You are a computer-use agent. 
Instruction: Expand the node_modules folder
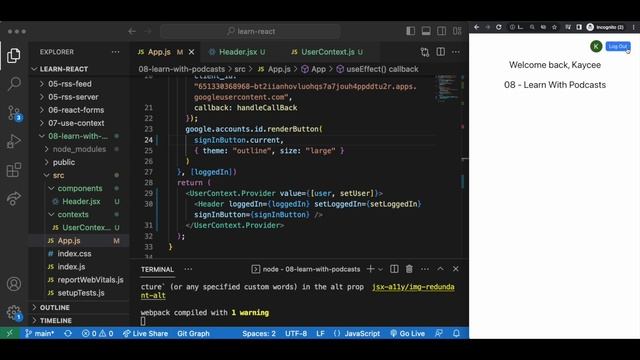coord(80,149)
